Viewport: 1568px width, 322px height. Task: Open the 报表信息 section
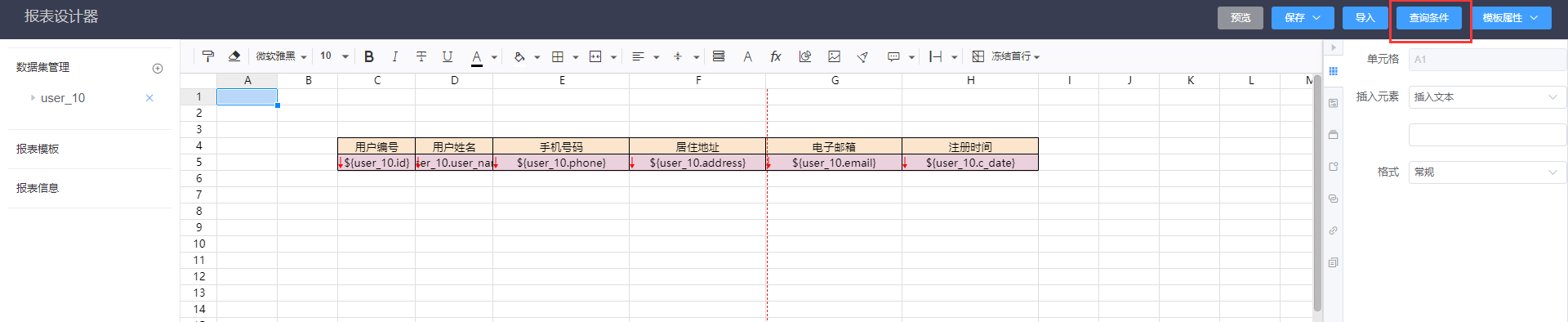point(38,188)
